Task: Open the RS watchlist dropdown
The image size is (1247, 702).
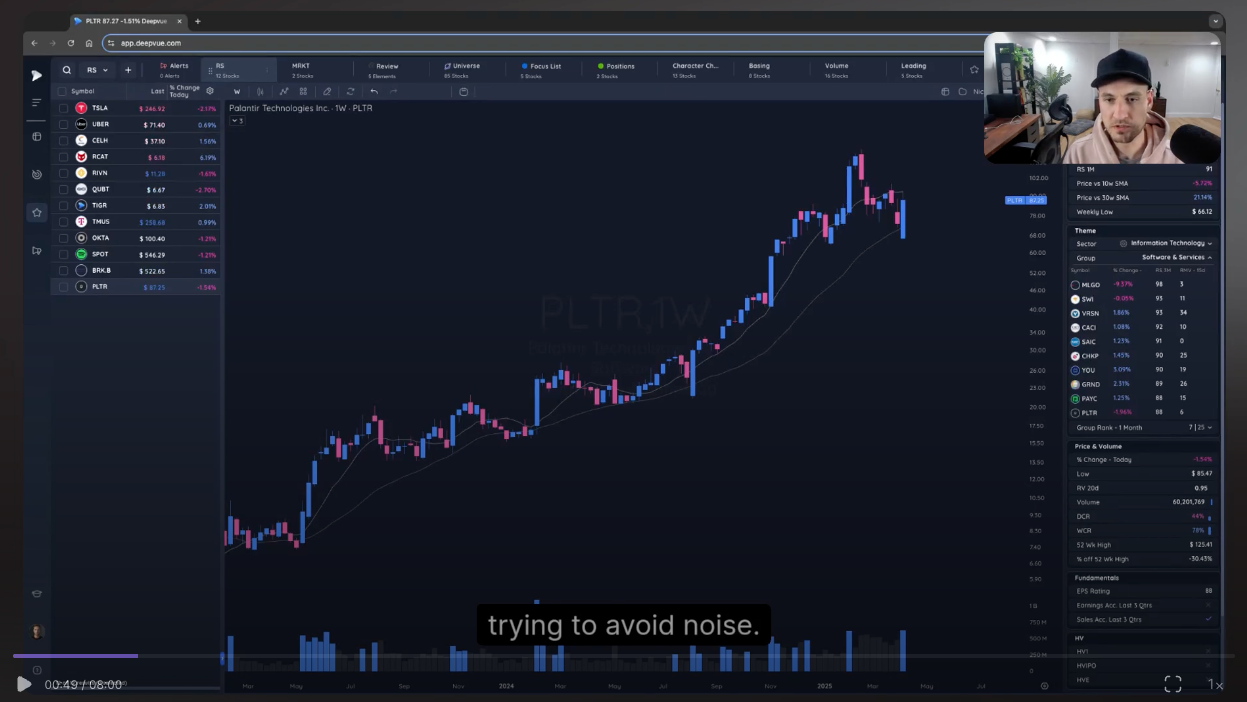Action: (94, 69)
